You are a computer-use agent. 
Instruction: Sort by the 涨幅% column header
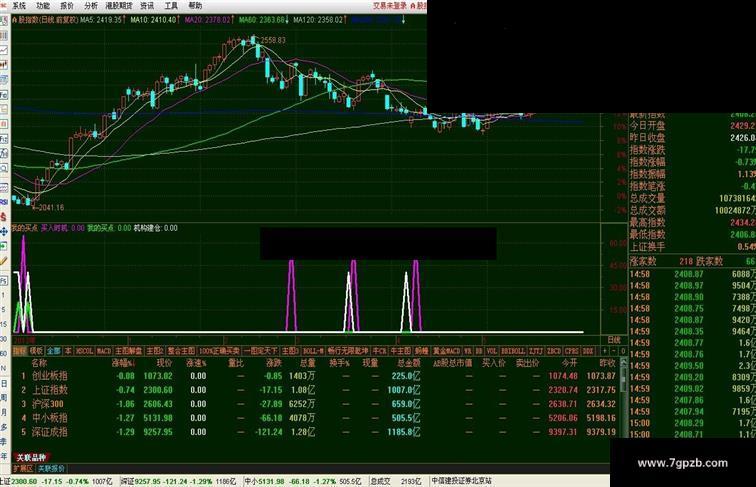pyautogui.click(x=123, y=363)
